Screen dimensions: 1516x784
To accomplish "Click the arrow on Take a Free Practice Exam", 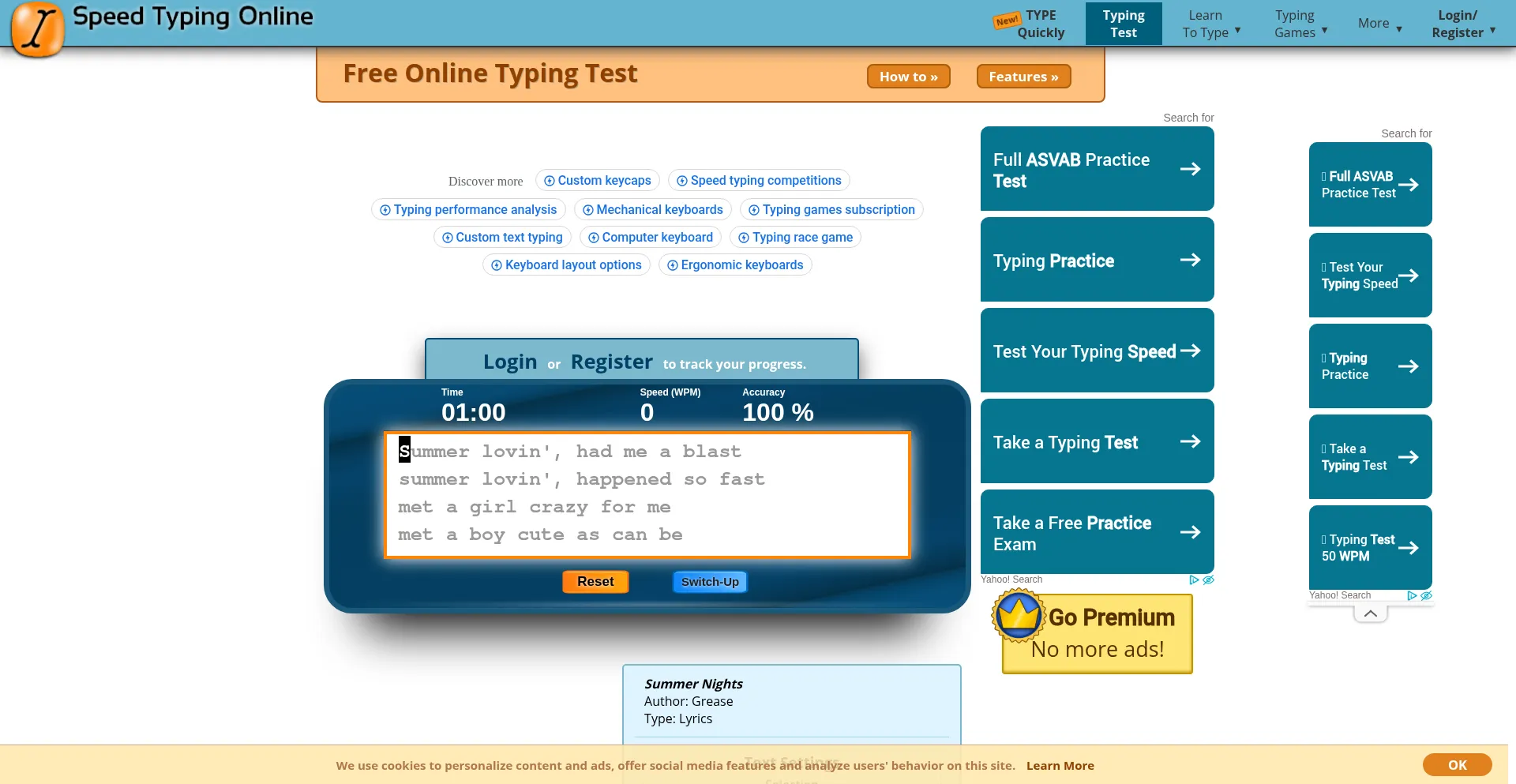I will coord(1190,532).
